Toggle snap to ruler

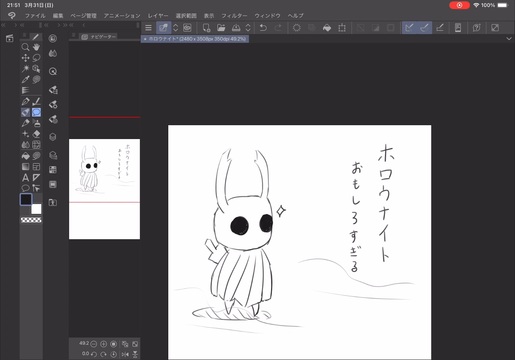[x=410, y=28]
